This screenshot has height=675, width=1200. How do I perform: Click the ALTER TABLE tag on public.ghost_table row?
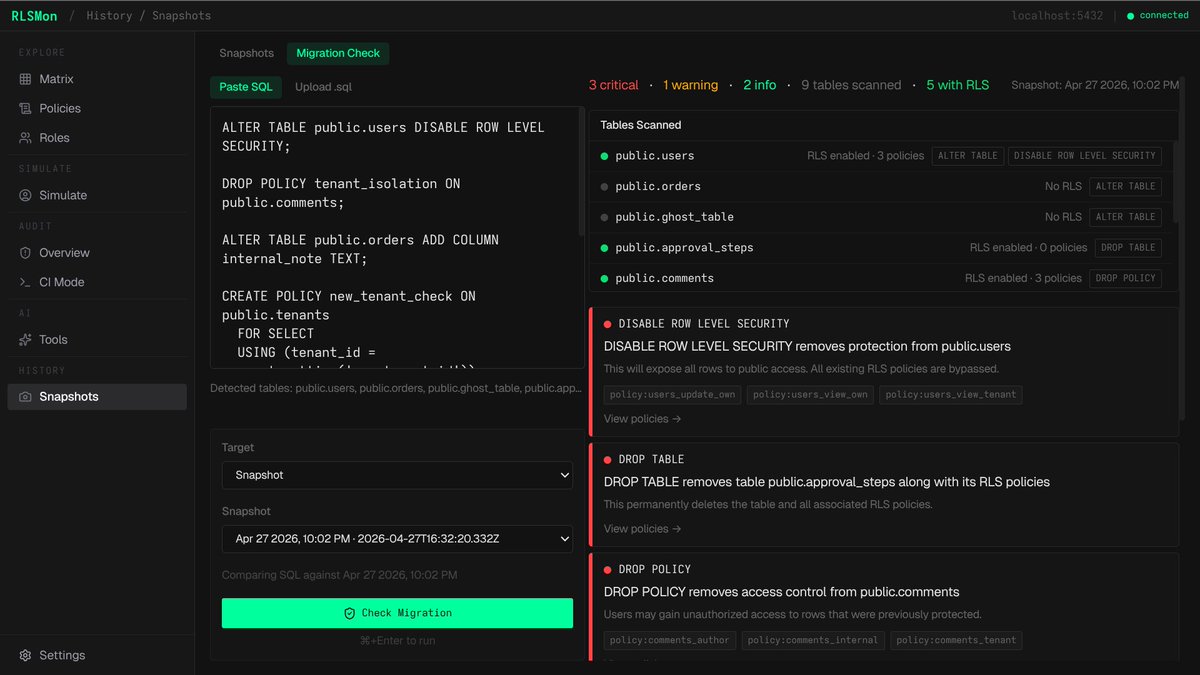[x=1126, y=217]
